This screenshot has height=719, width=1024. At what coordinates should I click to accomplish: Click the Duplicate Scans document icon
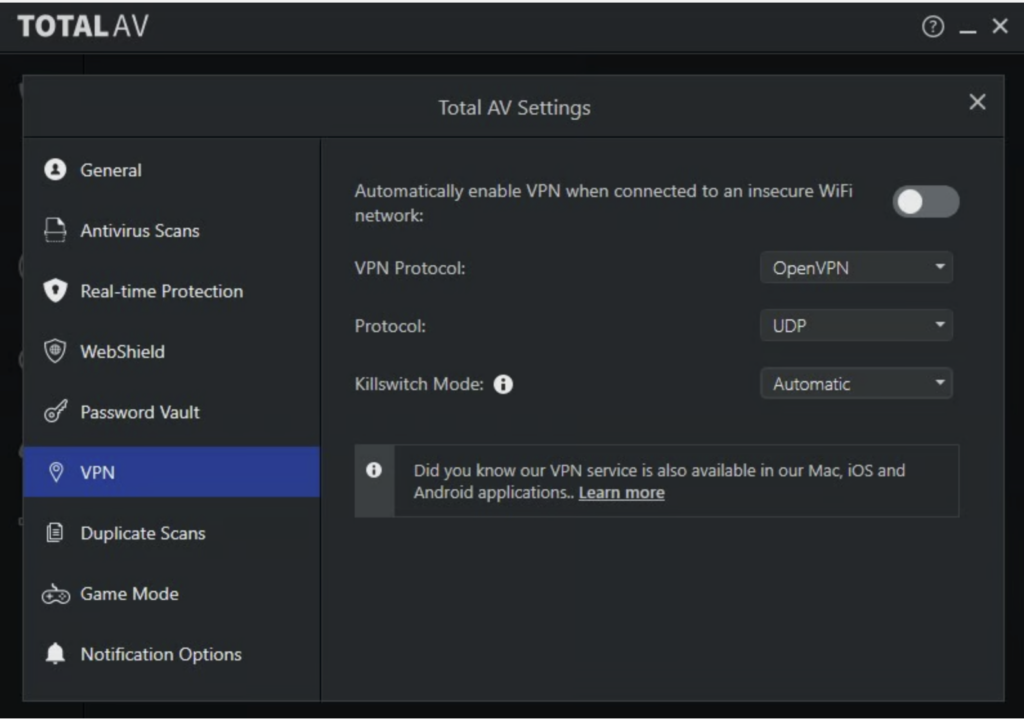click(x=56, y=533)
